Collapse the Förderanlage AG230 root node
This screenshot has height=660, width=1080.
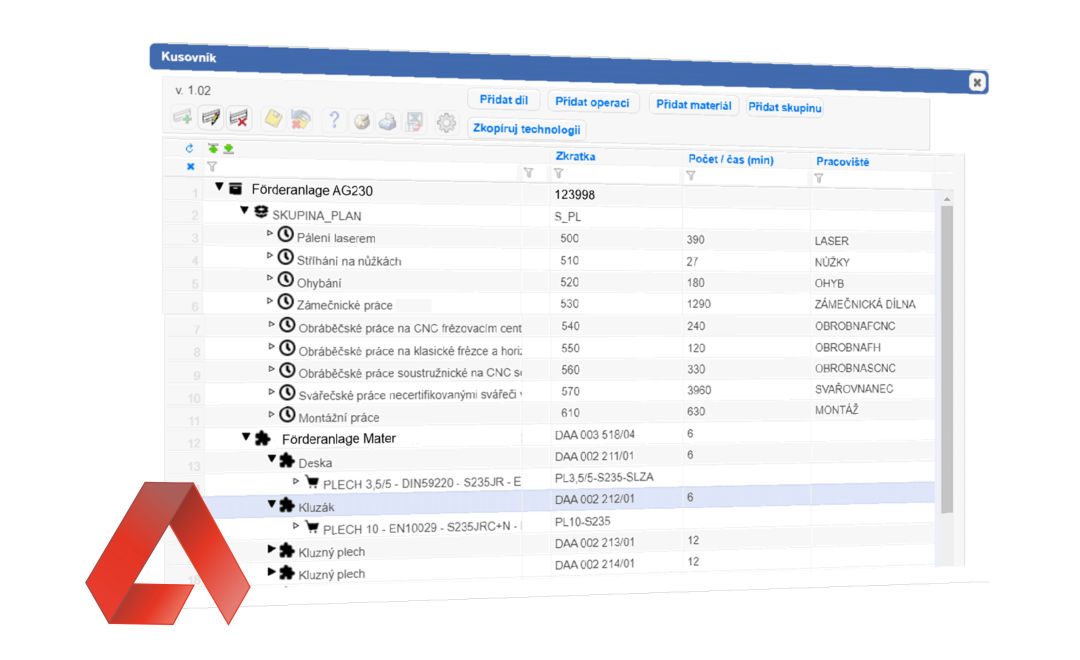click(x=219, y=187)
